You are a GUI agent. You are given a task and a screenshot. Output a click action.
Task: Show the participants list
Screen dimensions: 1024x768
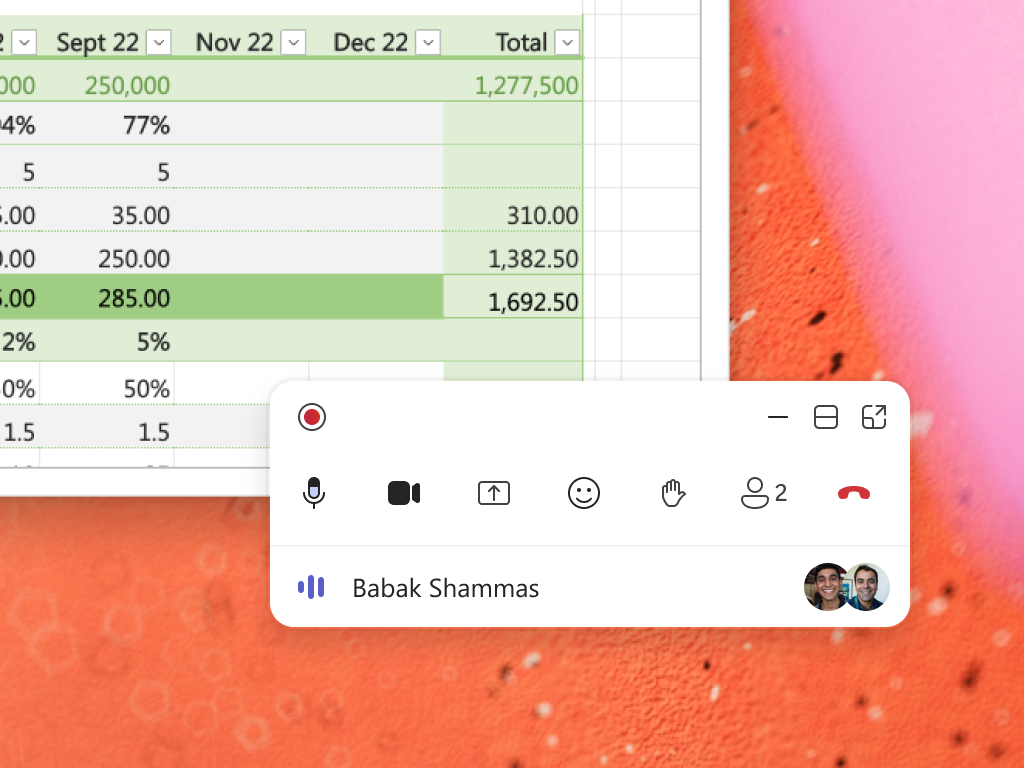(763, 493)
